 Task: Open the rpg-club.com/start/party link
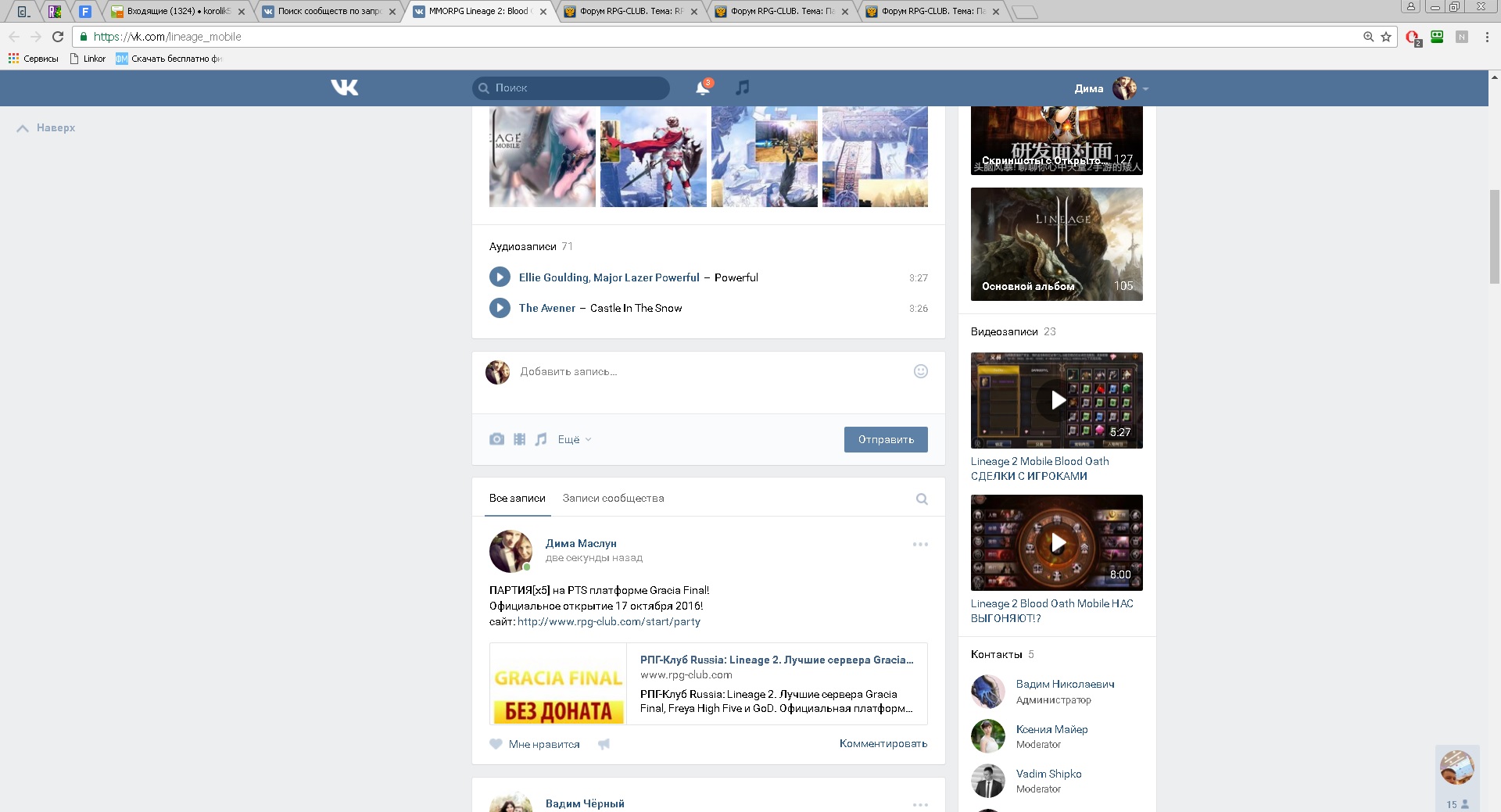609,621
